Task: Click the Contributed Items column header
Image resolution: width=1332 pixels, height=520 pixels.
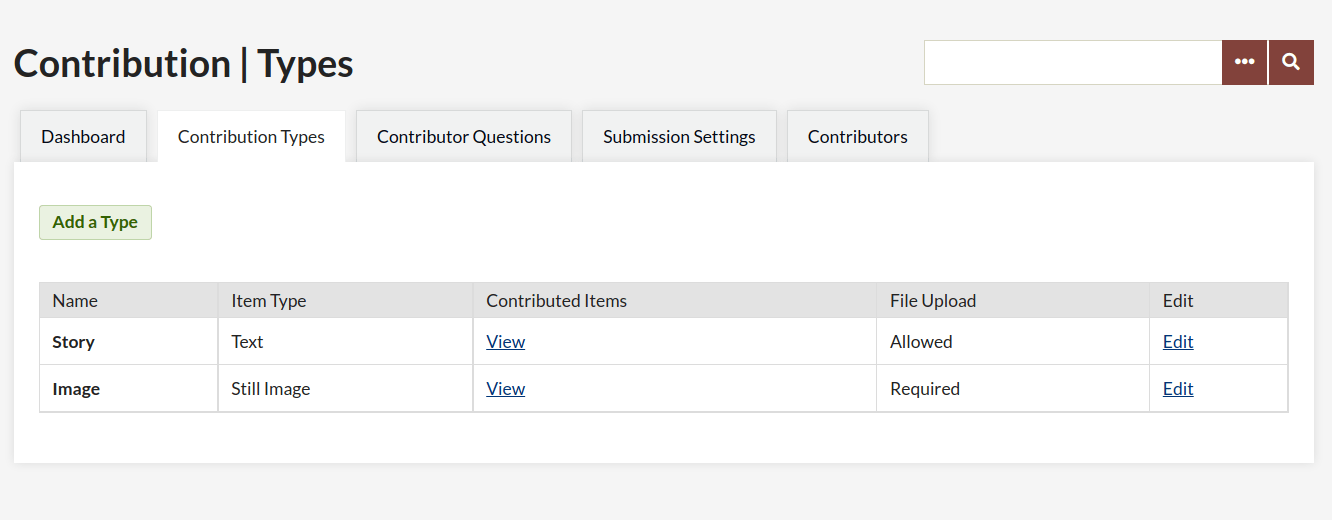Action: pos(556,301)
